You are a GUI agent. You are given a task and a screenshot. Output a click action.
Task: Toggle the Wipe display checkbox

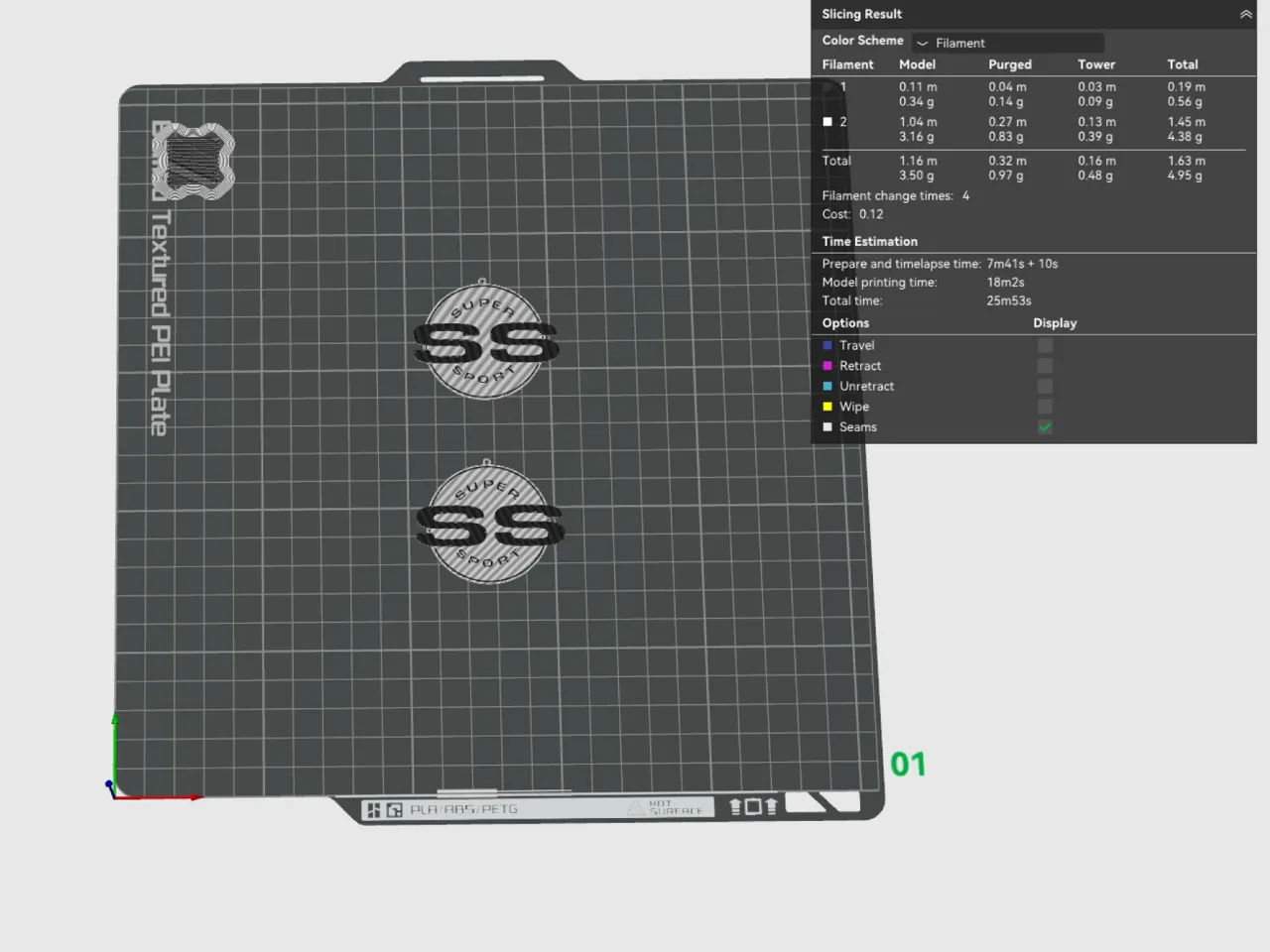(x=1045, y=407)
